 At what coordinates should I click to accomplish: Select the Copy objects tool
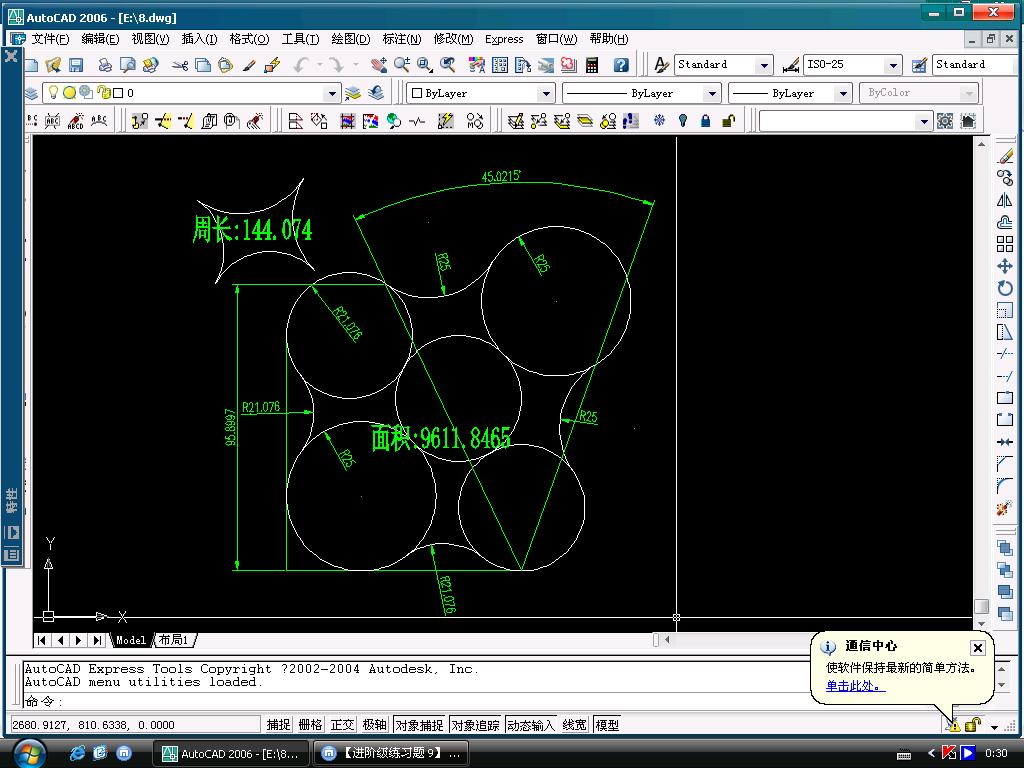pos(1005,177)
